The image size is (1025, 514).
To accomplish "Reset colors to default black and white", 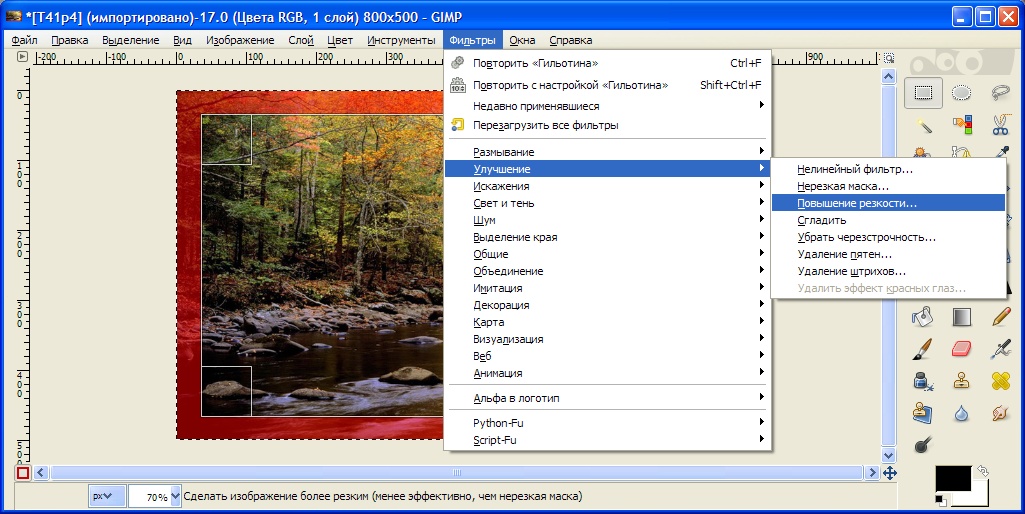I will (941, 501).
